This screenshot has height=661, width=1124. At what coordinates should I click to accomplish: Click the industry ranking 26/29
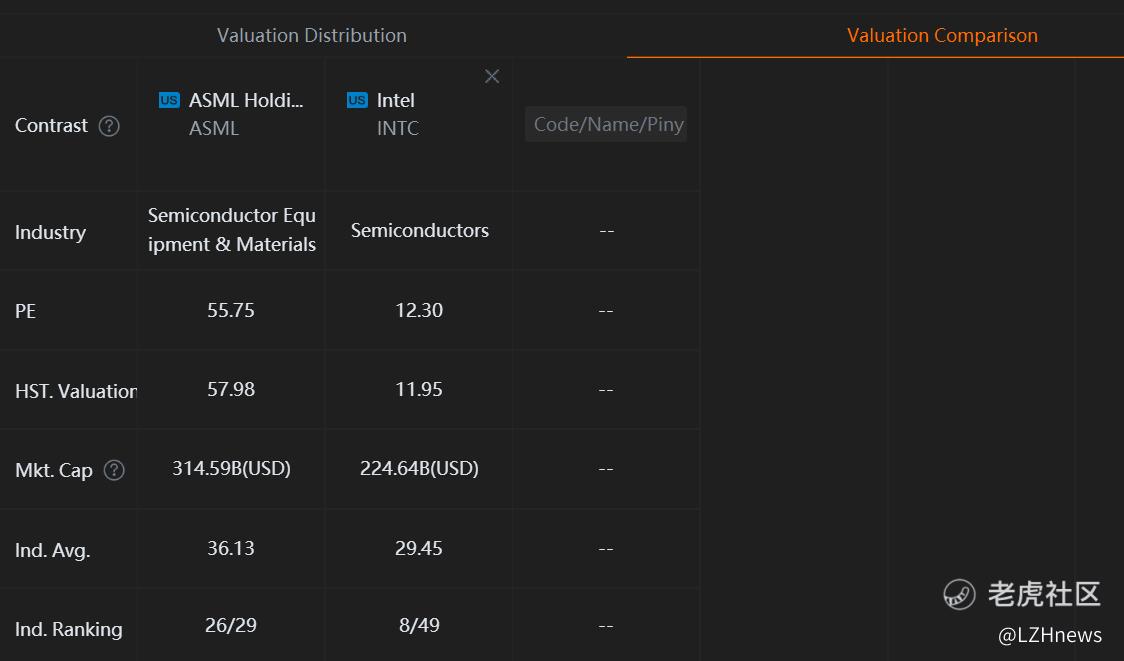point(231,625)
